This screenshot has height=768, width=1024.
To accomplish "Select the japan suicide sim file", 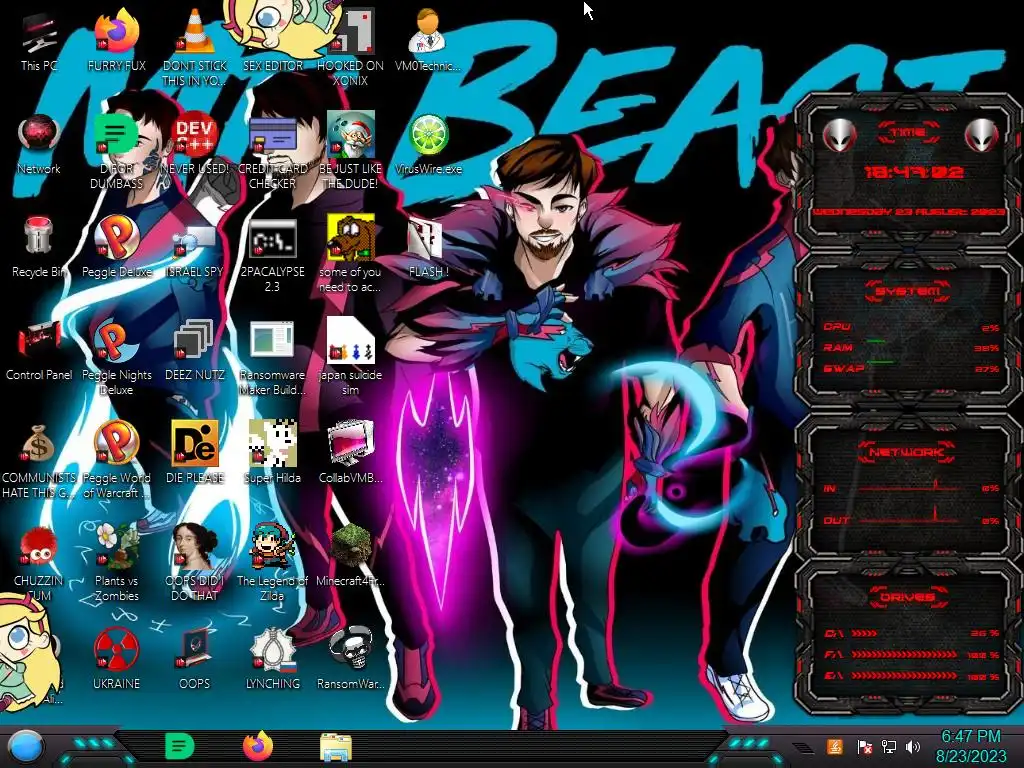I will coord(350,358).
